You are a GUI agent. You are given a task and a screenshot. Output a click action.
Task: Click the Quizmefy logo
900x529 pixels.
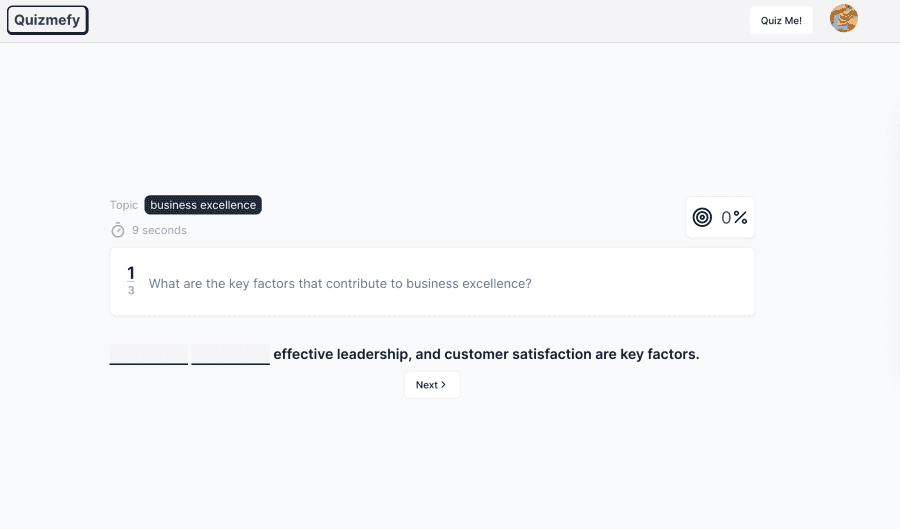tap(48, 20)
